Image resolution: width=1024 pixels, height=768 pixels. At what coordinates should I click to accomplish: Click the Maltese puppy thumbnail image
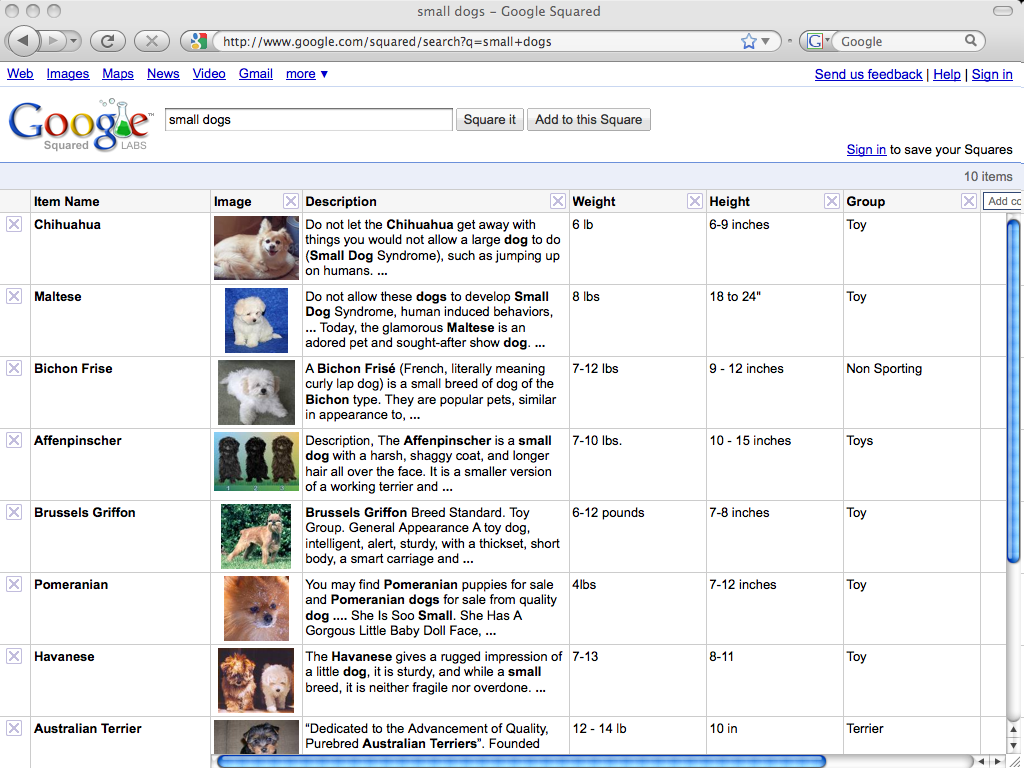(x=256, y=320)
